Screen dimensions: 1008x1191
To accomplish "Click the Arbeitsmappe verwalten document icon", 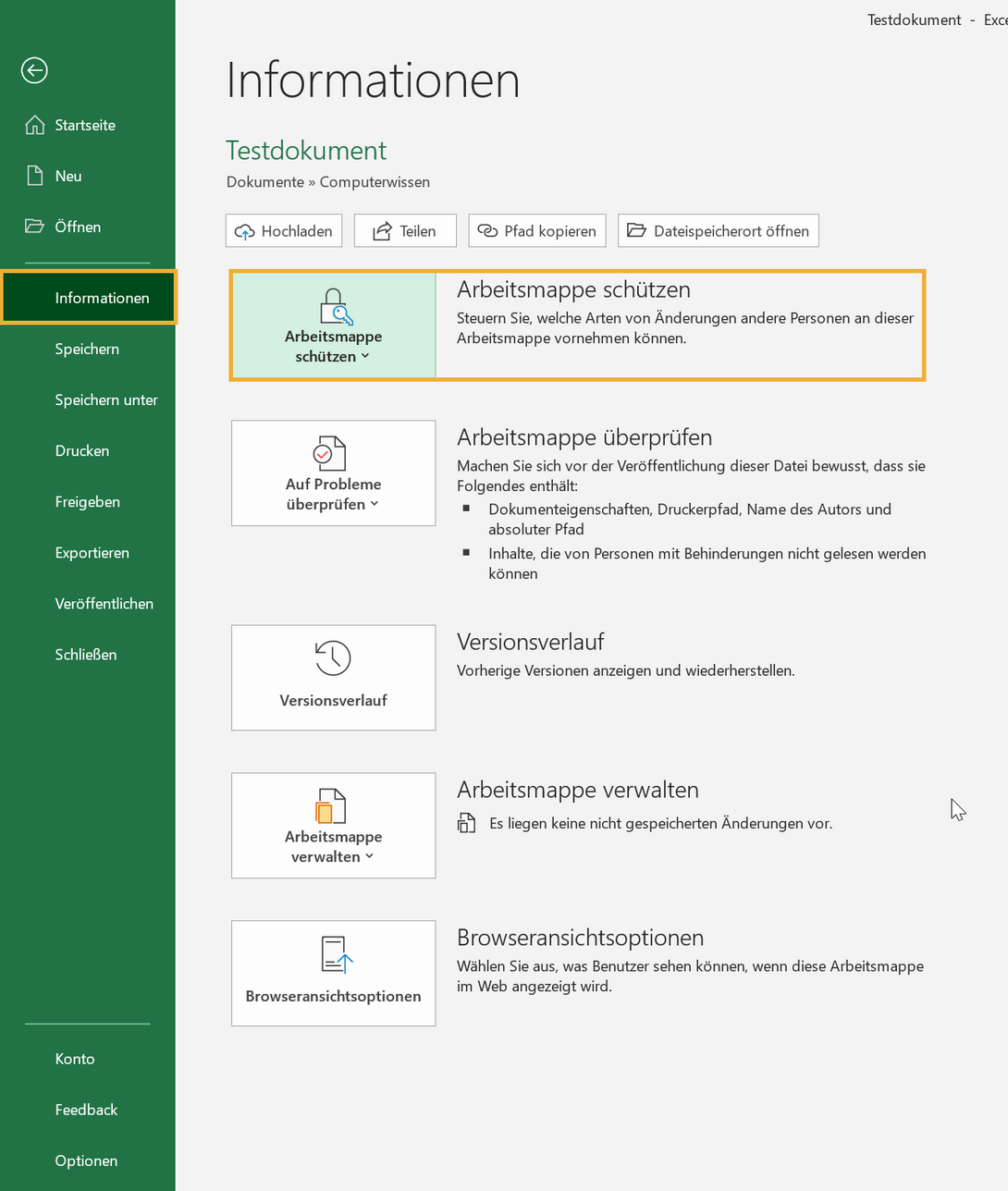I will coord(333,806).
